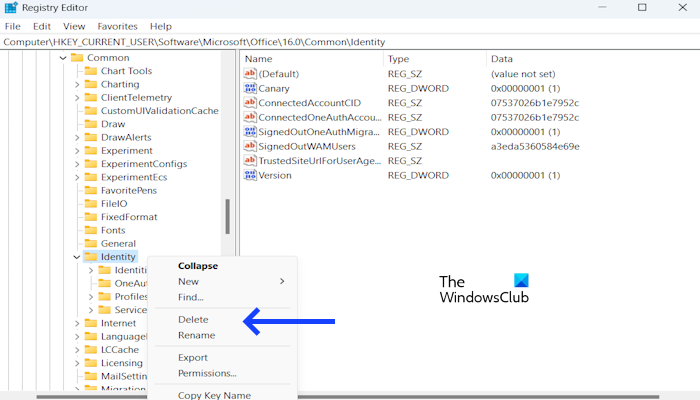
Task: Click the Canary DWORD value icon
Action: pyautogui.click(x=250, y=88)
